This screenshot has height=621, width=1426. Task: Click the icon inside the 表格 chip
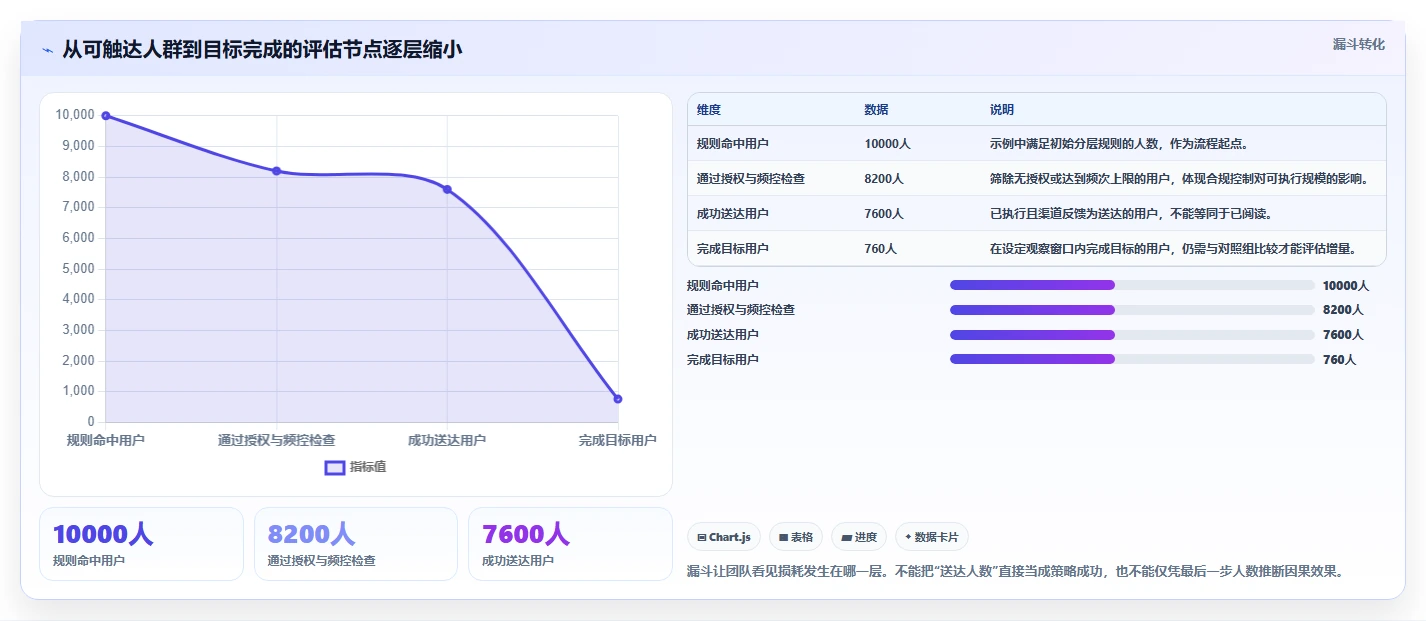click(784, 537)
